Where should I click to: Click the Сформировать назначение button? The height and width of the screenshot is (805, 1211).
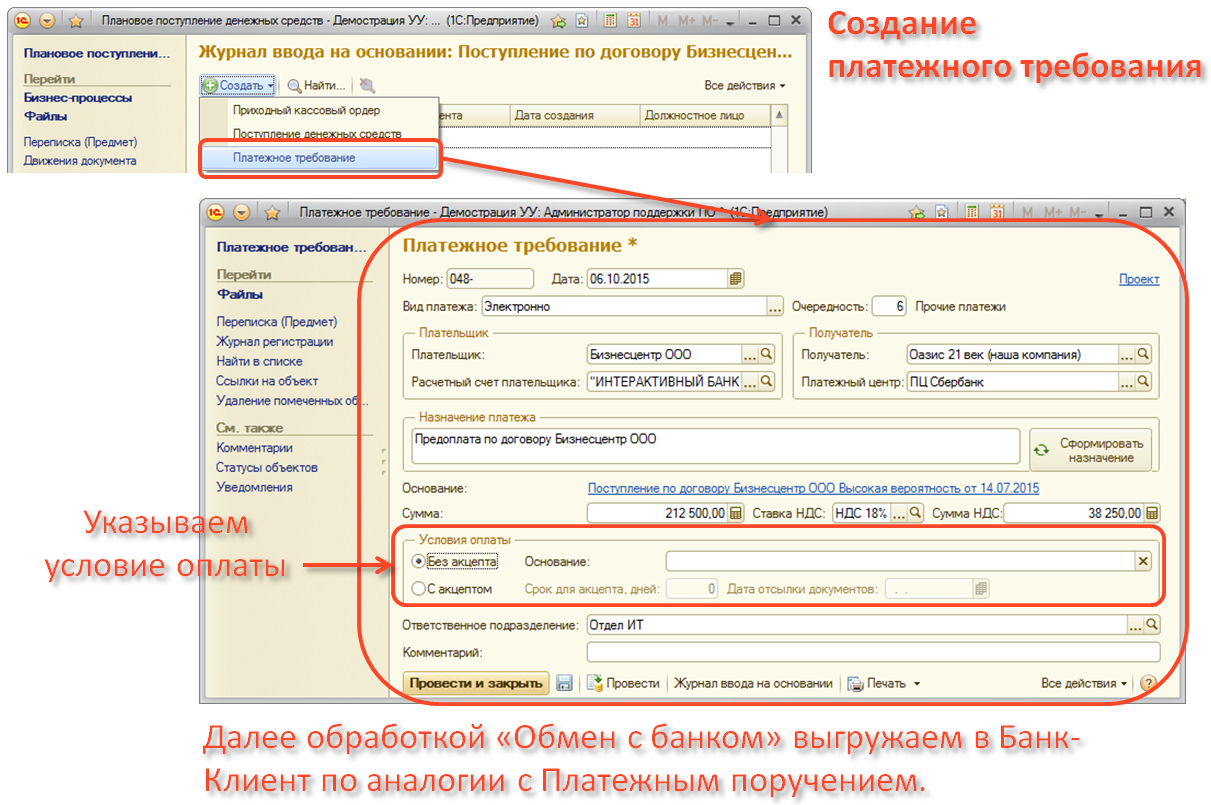click(1091, 450)
